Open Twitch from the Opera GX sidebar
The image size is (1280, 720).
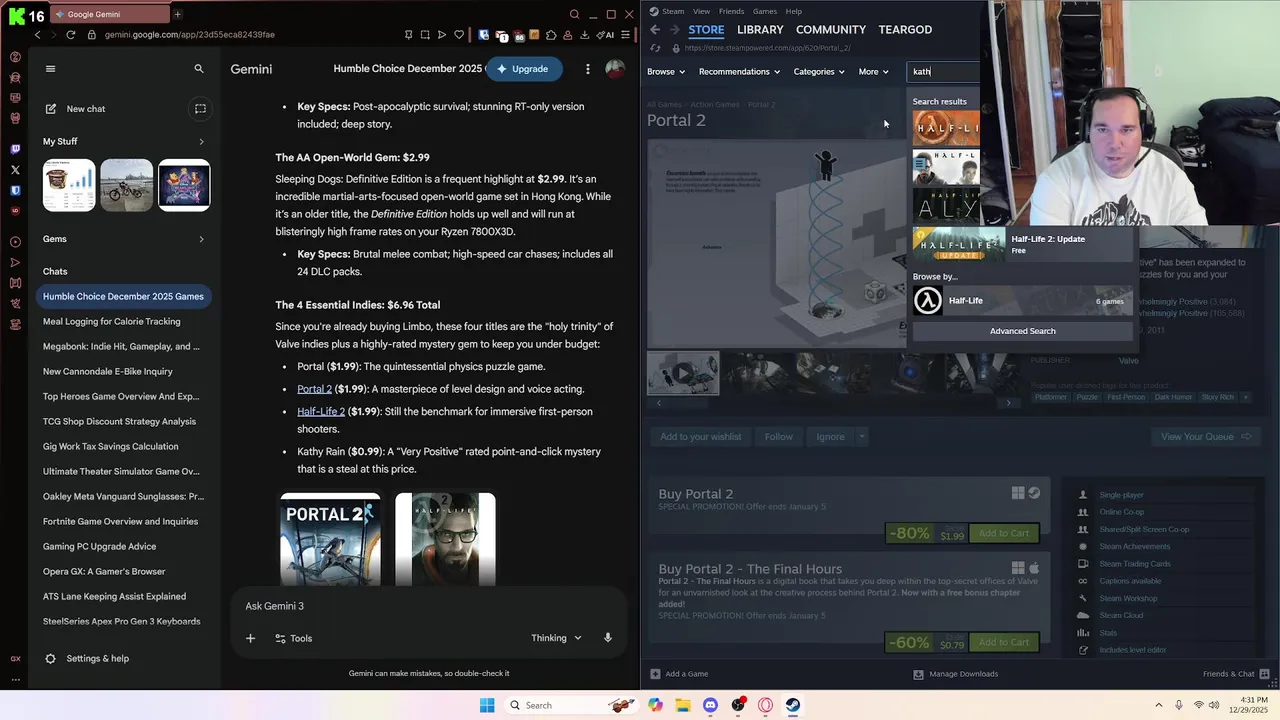(x=15, y=149)
